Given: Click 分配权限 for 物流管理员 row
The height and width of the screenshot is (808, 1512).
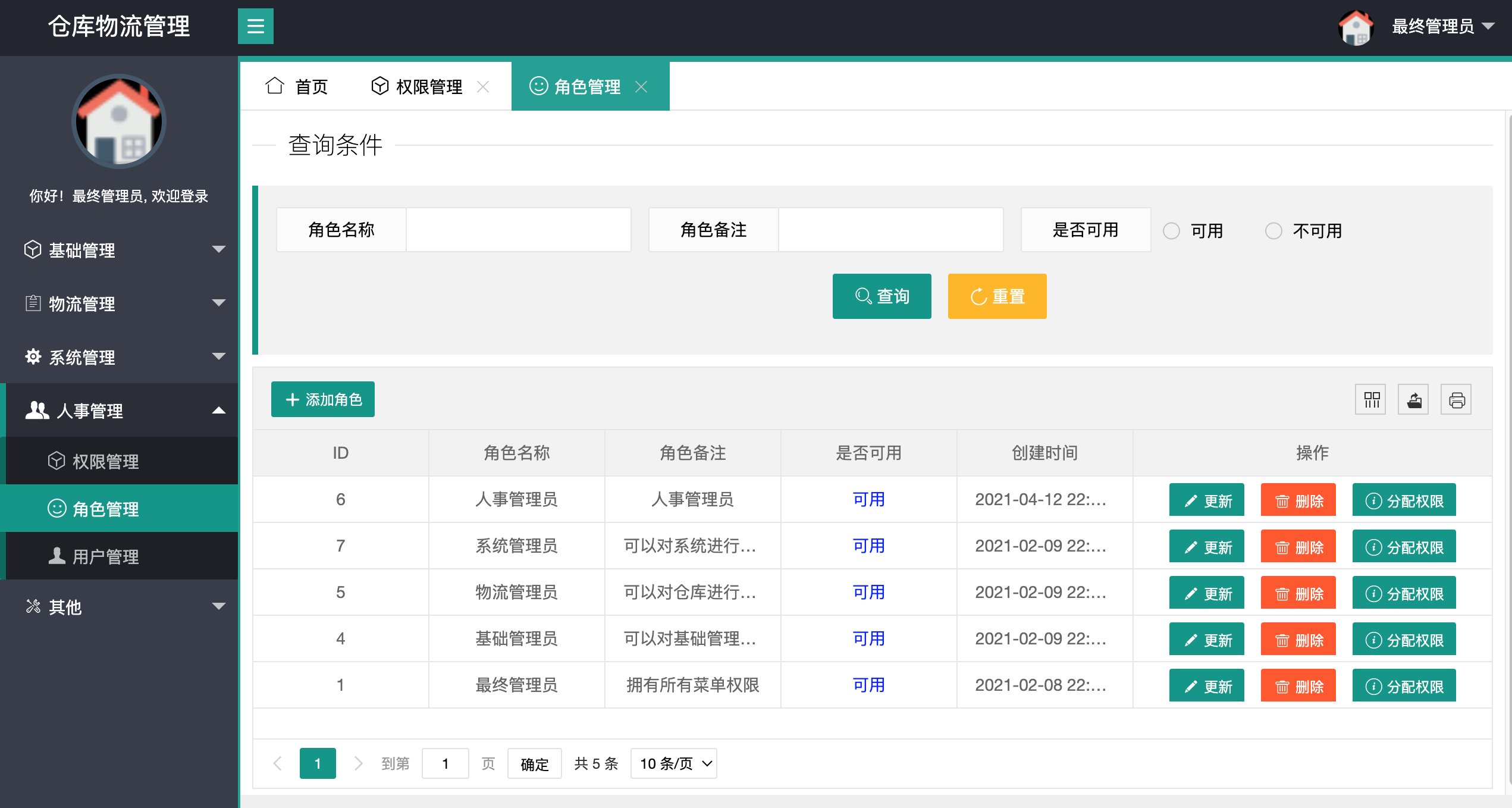Looking at the screenshot, I should pyautogui.click(x=1404, y=593).
